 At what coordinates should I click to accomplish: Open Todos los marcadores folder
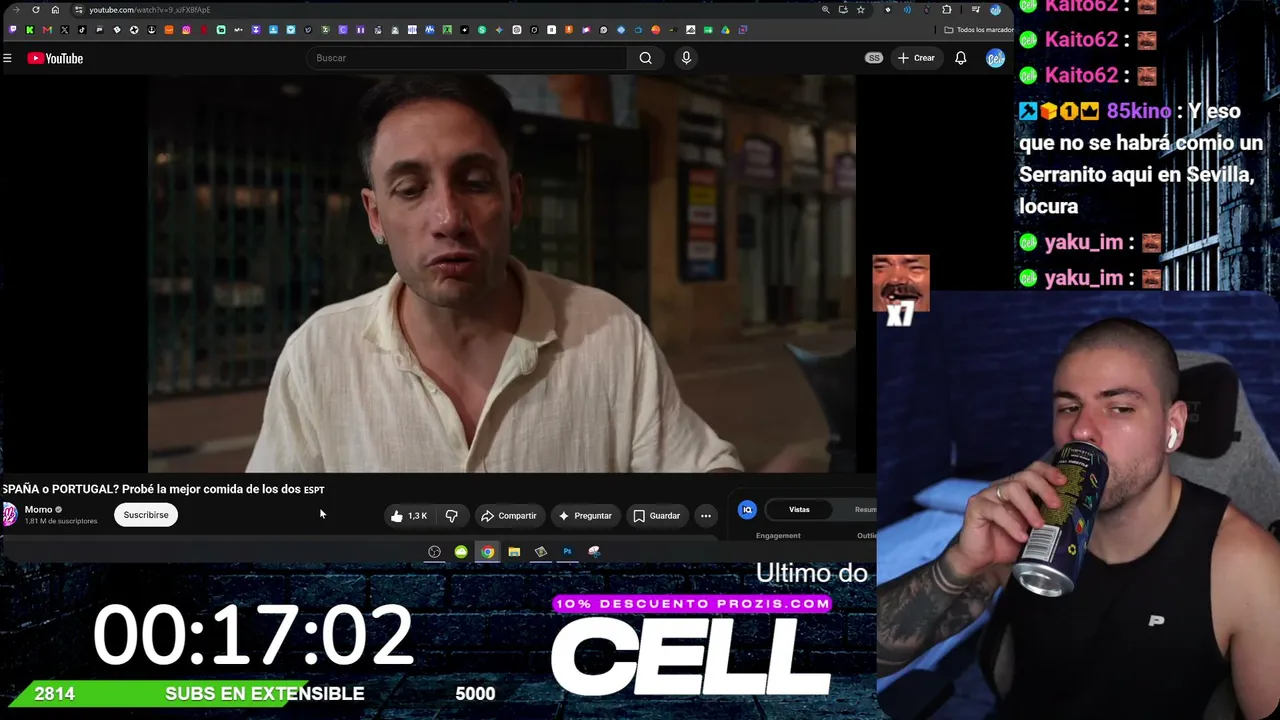point(979,30)
